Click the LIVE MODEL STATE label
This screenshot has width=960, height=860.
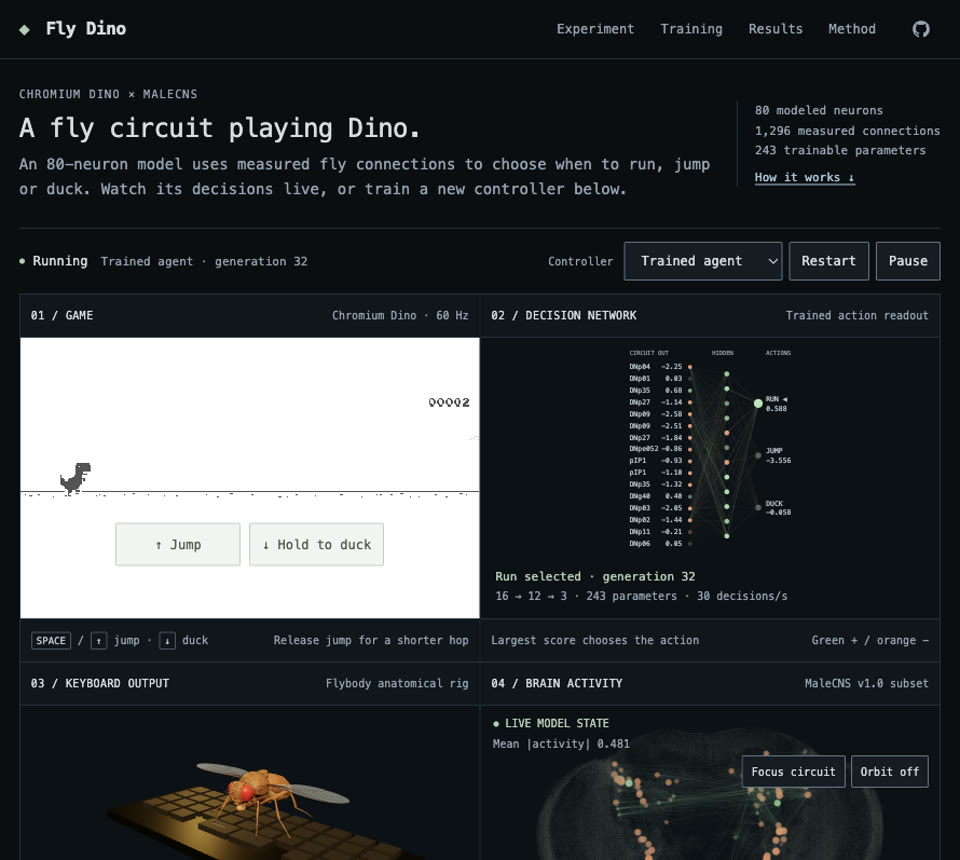click(551, 724)
